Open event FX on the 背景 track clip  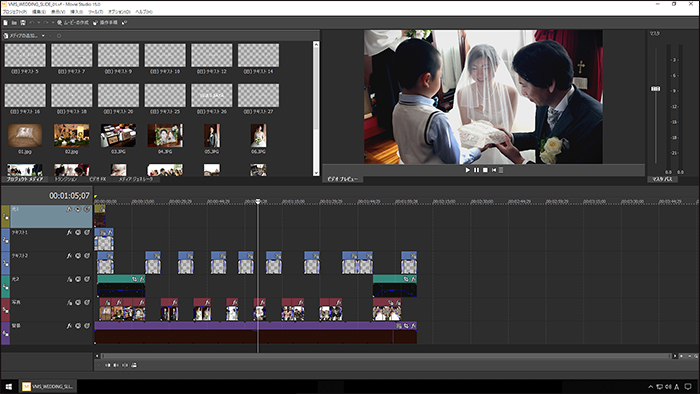point(413,326)
